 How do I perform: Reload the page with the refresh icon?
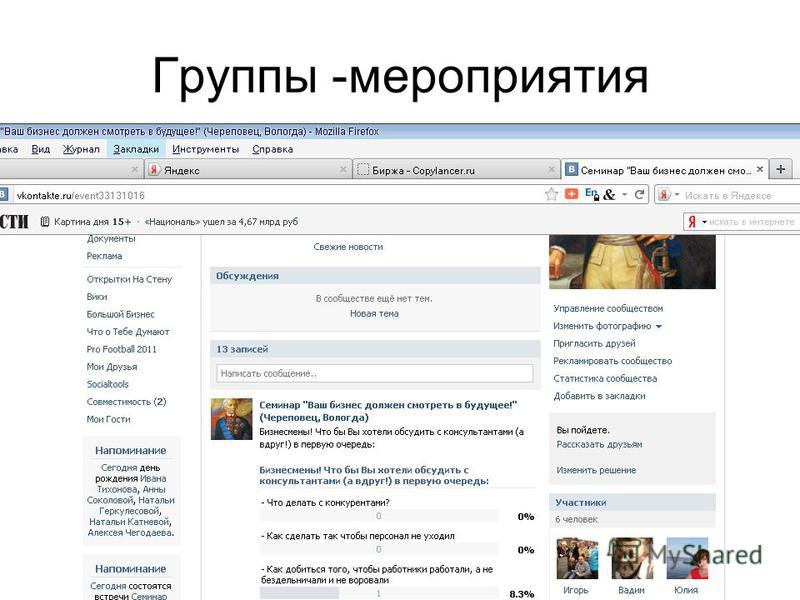639,194
